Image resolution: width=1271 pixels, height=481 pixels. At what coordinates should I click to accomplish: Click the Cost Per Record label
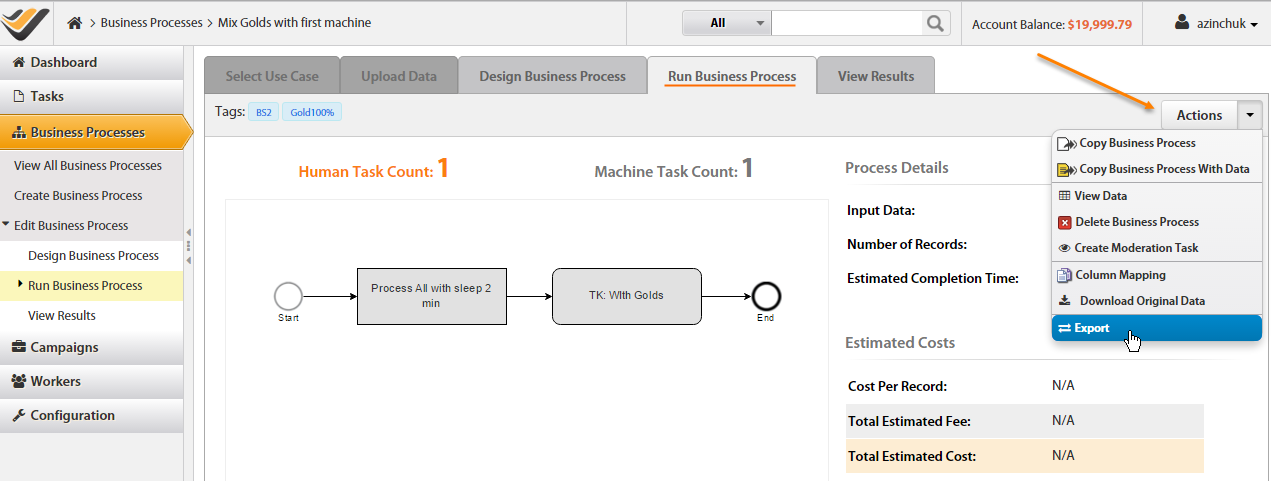tap(897, 386)
